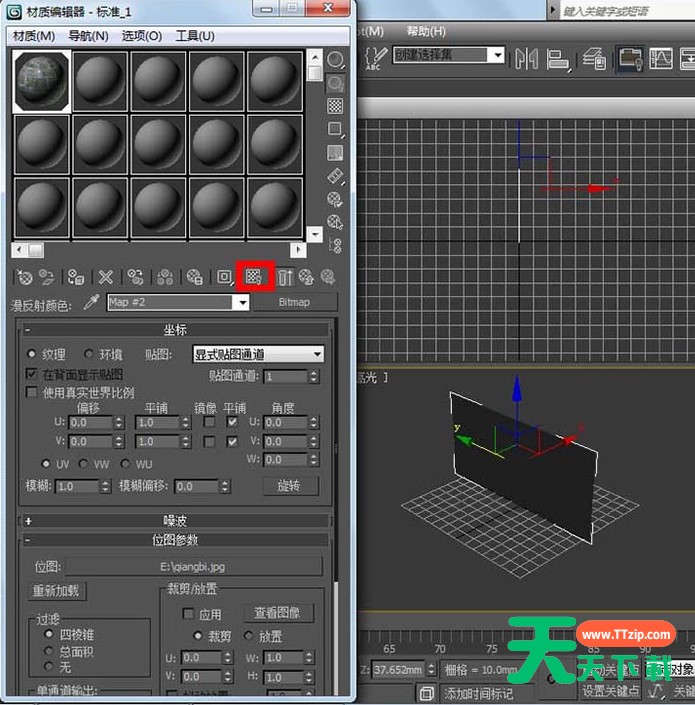
Task: Click the 查看图像 button
Action: point(278,613)
